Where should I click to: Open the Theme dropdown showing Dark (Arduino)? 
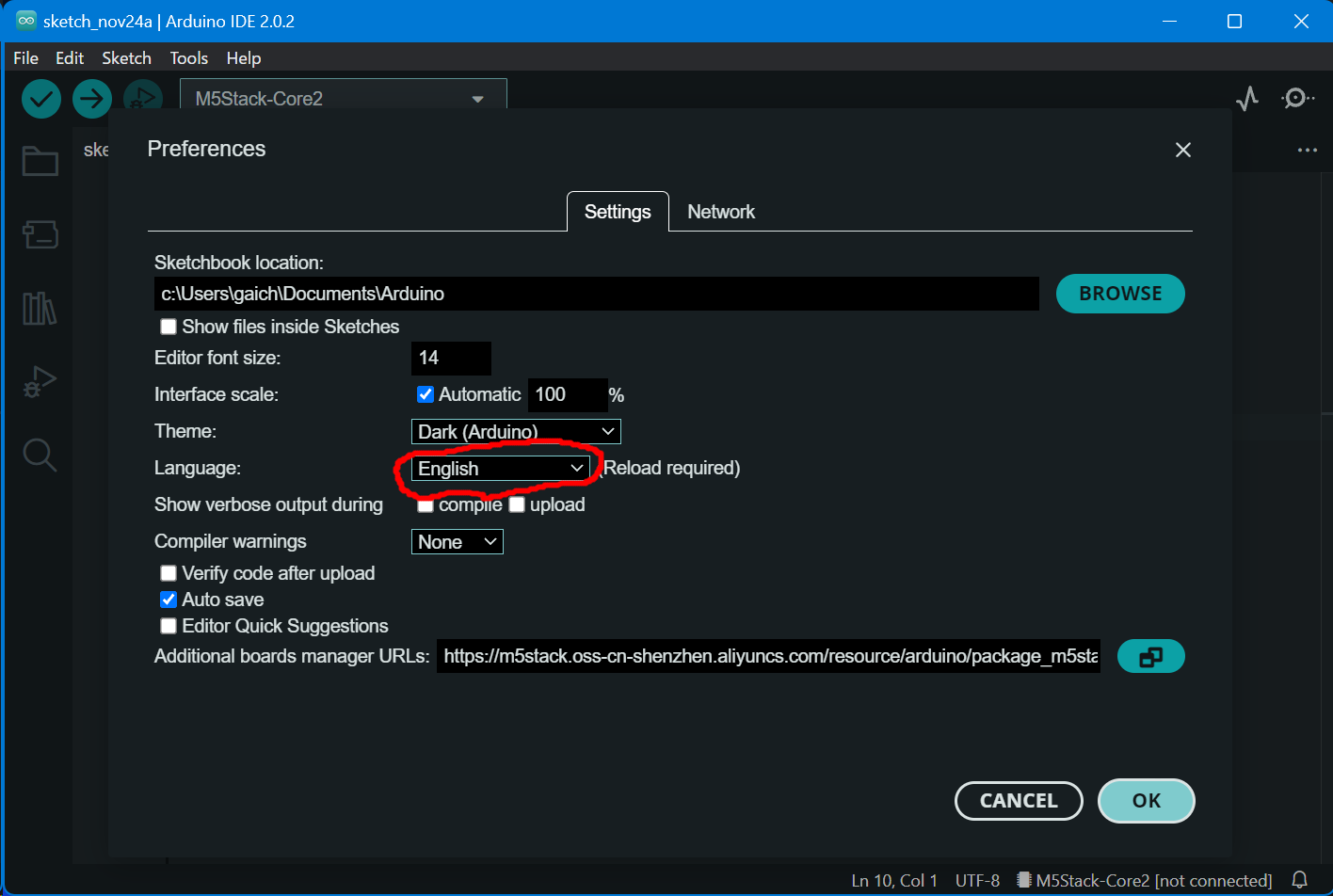point(516,431)
